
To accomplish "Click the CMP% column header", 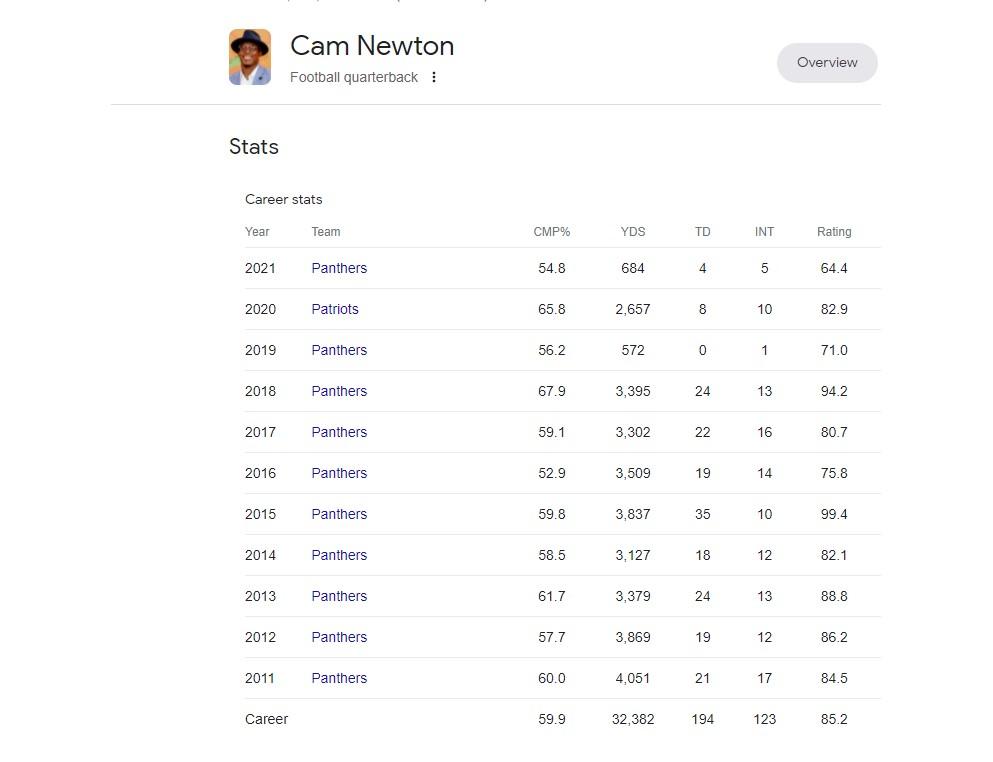I will [x=552, y=232].
